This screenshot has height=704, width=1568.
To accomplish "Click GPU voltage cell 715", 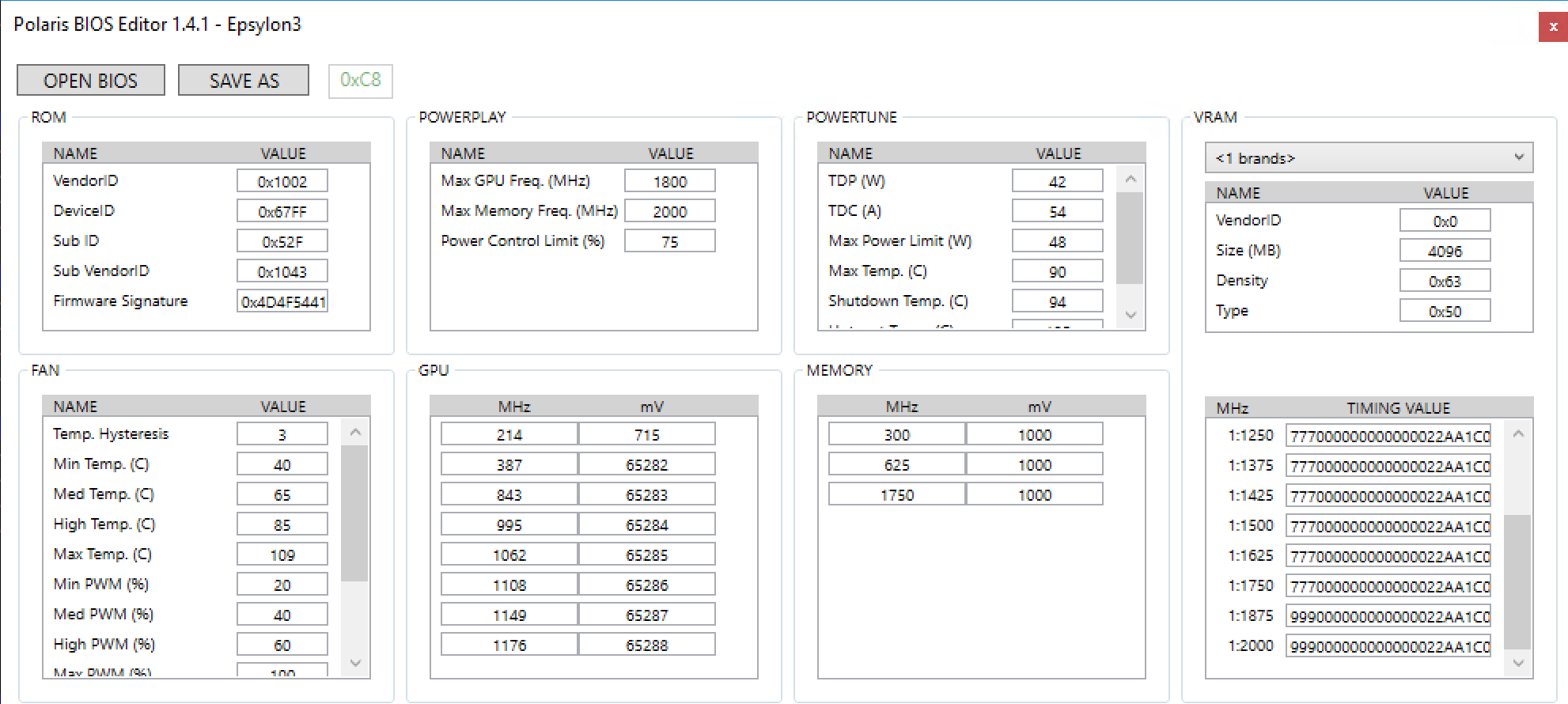I will click(x=647, y=434).
